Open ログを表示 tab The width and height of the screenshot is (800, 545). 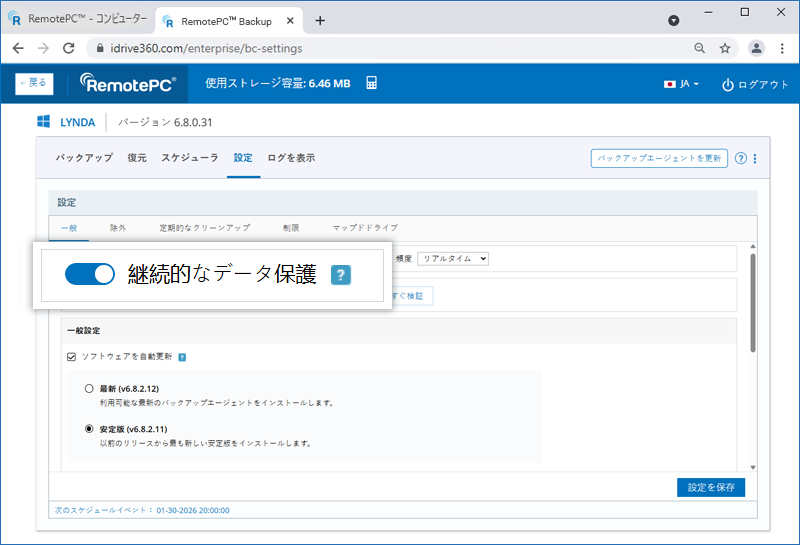(x=291, y=158)
